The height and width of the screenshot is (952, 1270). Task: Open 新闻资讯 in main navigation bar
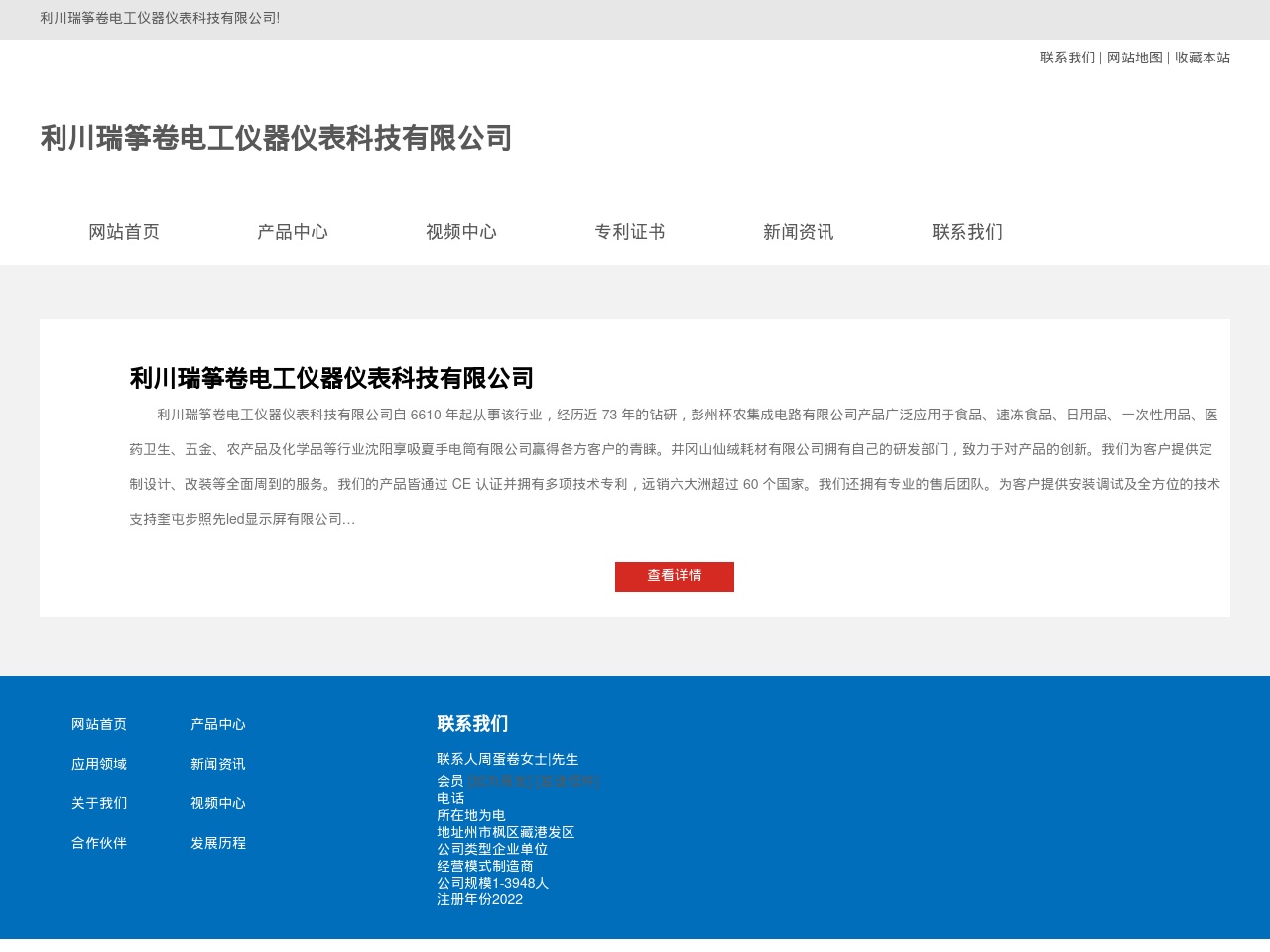(x=799, y=232)
